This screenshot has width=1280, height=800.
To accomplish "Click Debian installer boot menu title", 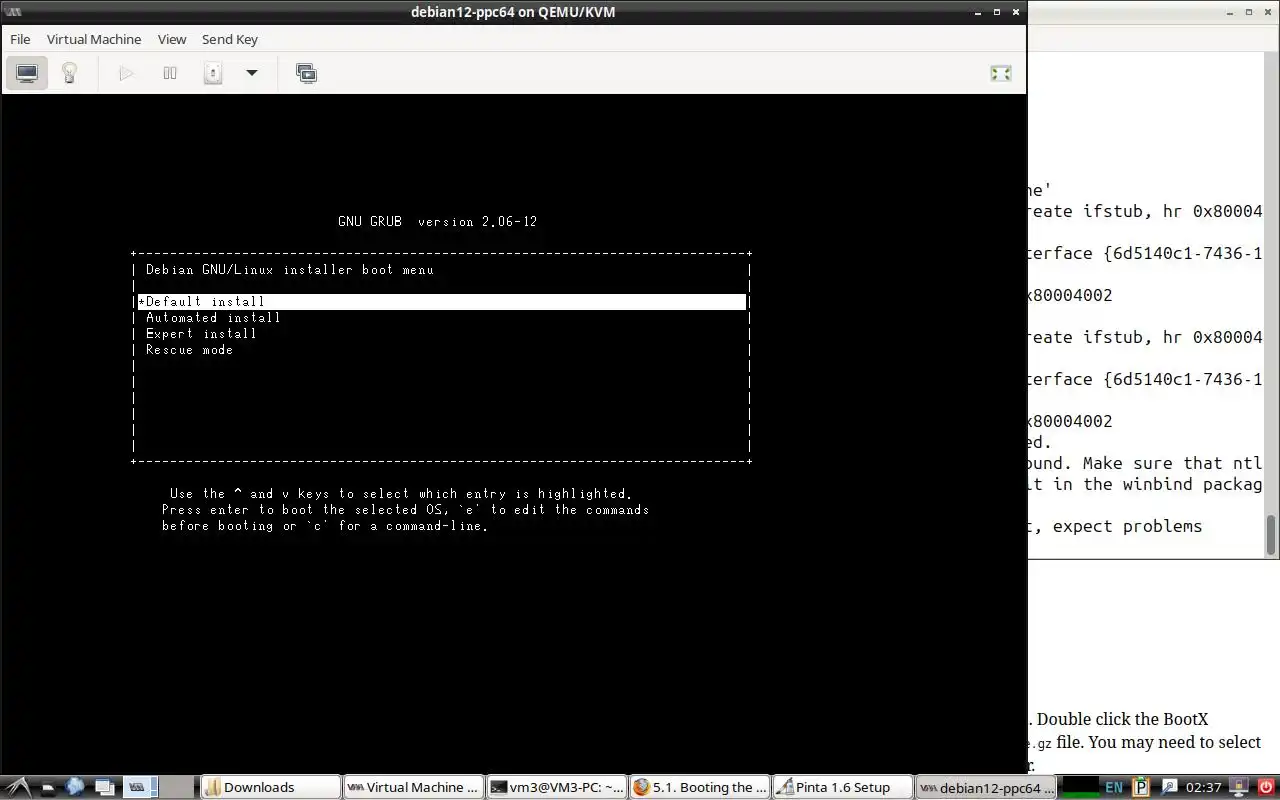I will coord(289,270).
